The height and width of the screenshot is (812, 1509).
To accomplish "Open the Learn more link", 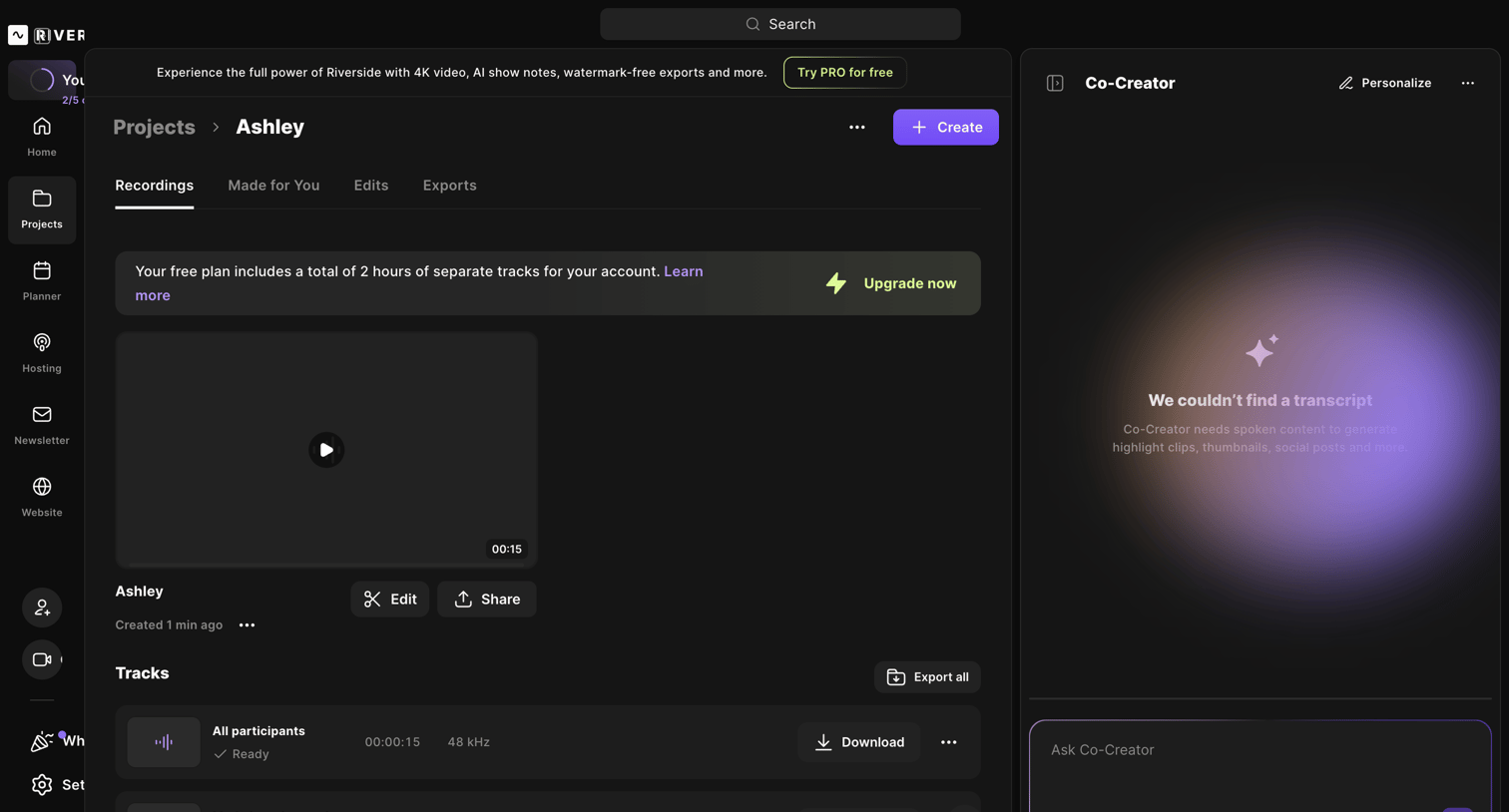I will (684, 271).
